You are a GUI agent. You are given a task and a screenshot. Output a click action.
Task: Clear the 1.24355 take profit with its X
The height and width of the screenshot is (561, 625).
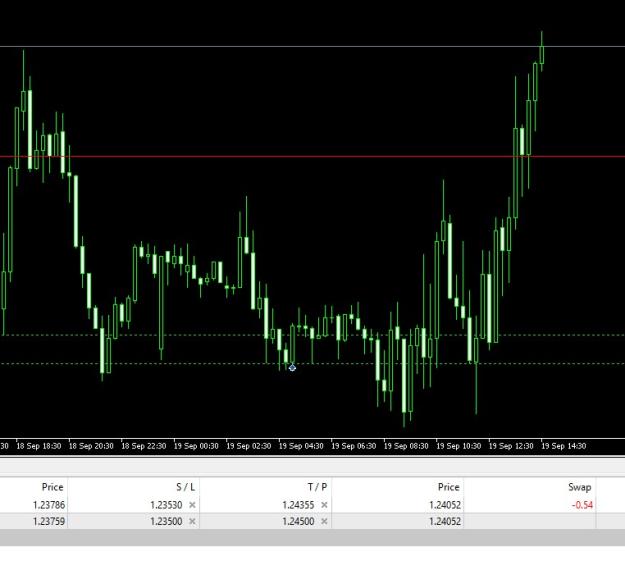click(x=324, y=505)
